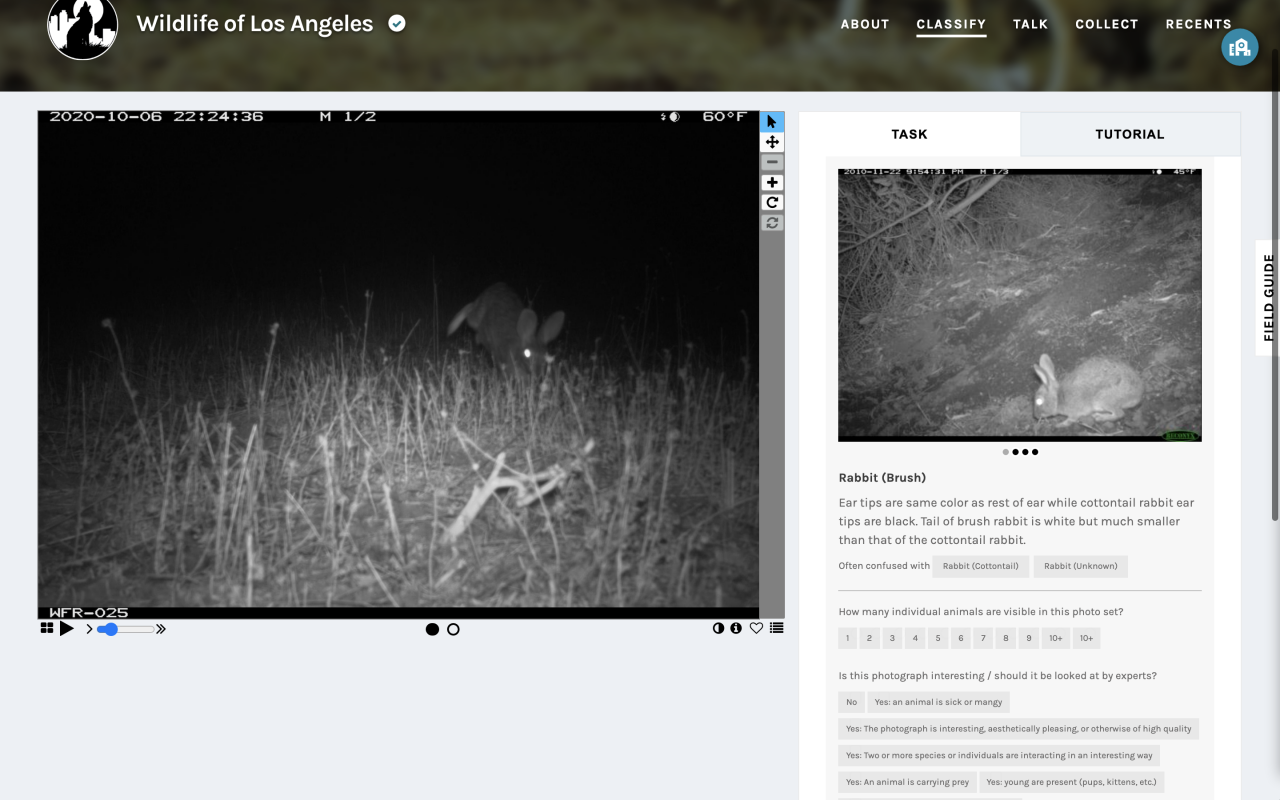Open the Recents page
This screenshot has height=800, width=1280.
[x=1198, y=24]
